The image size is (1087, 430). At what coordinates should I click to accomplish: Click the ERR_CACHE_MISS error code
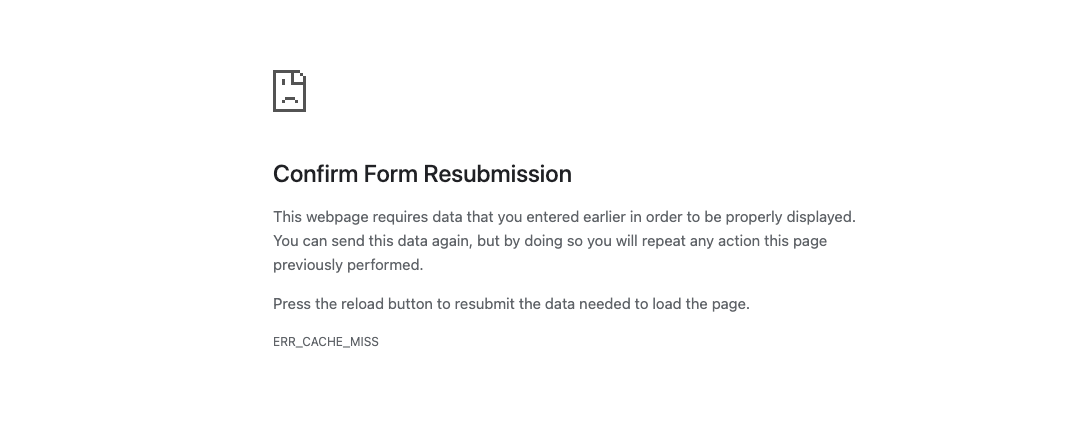click(326, 342)
